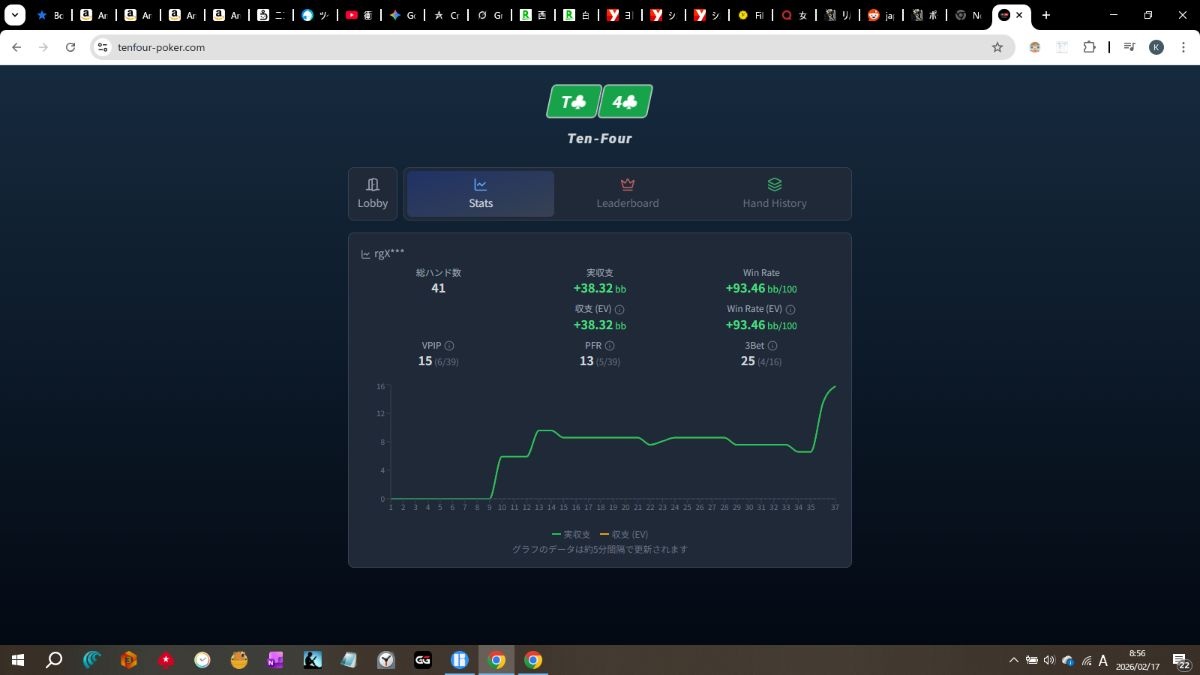1200x675 pixels.
Task: Toggle 収支 (EV) series in chart legend
Action: coord(623,535)
